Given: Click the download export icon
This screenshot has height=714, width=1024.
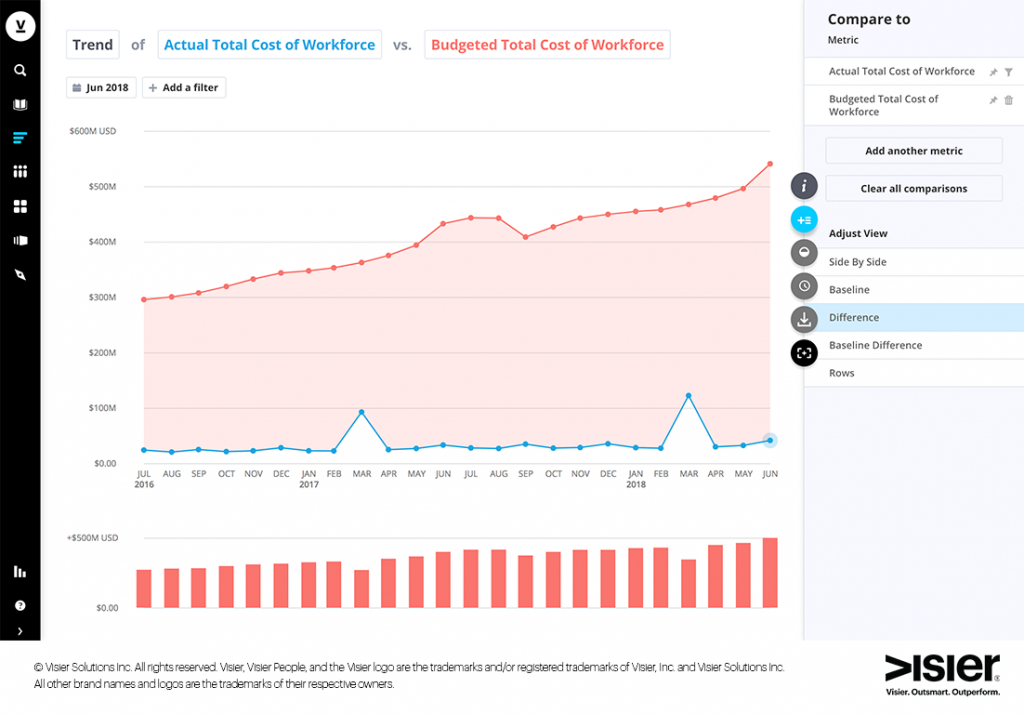Looking at the screenshot, I should (804, 319).
